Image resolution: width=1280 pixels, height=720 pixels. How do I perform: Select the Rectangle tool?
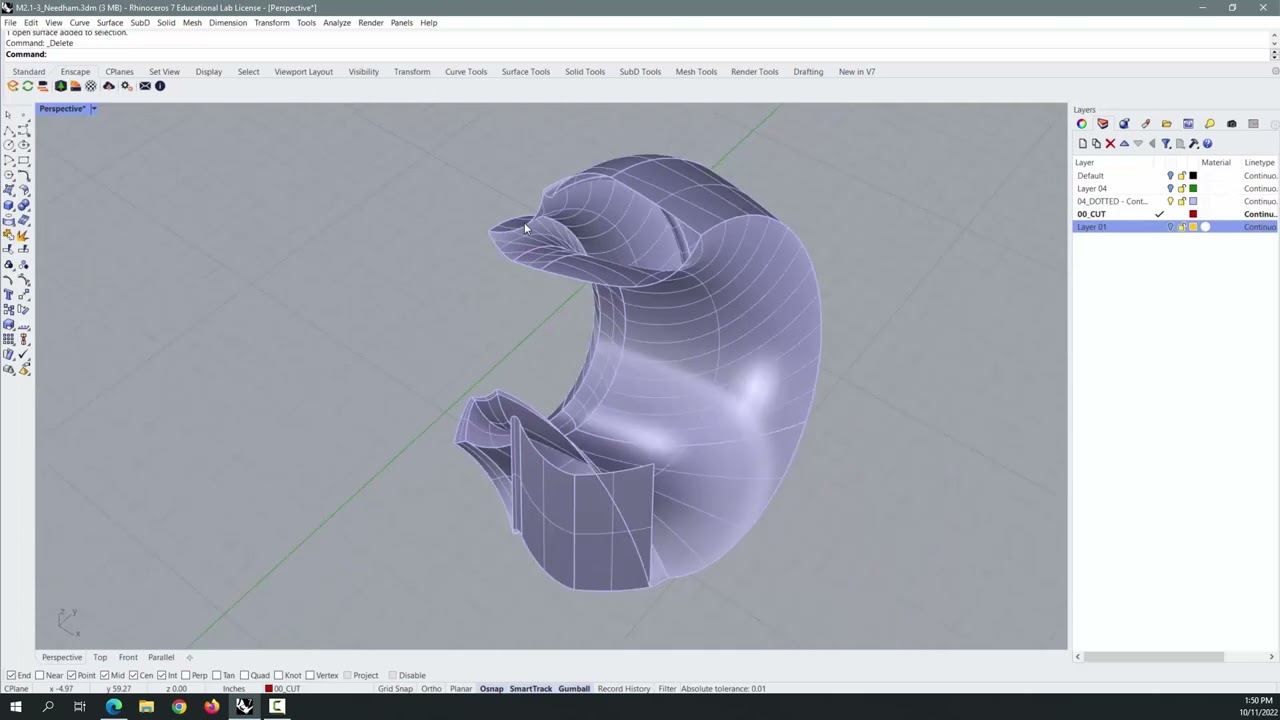[x=24, y=160]
